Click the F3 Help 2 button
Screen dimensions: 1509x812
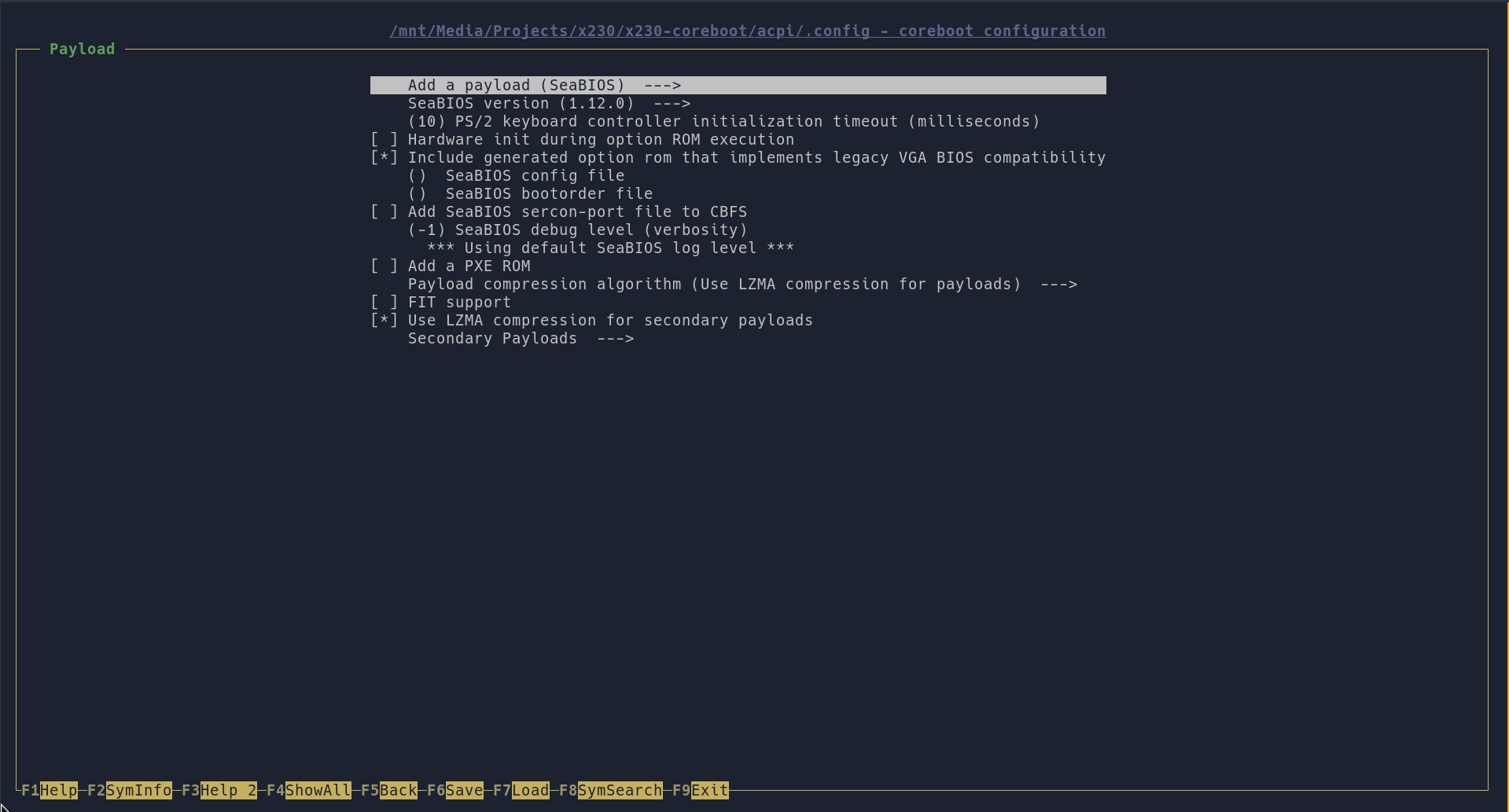(219, 790)
